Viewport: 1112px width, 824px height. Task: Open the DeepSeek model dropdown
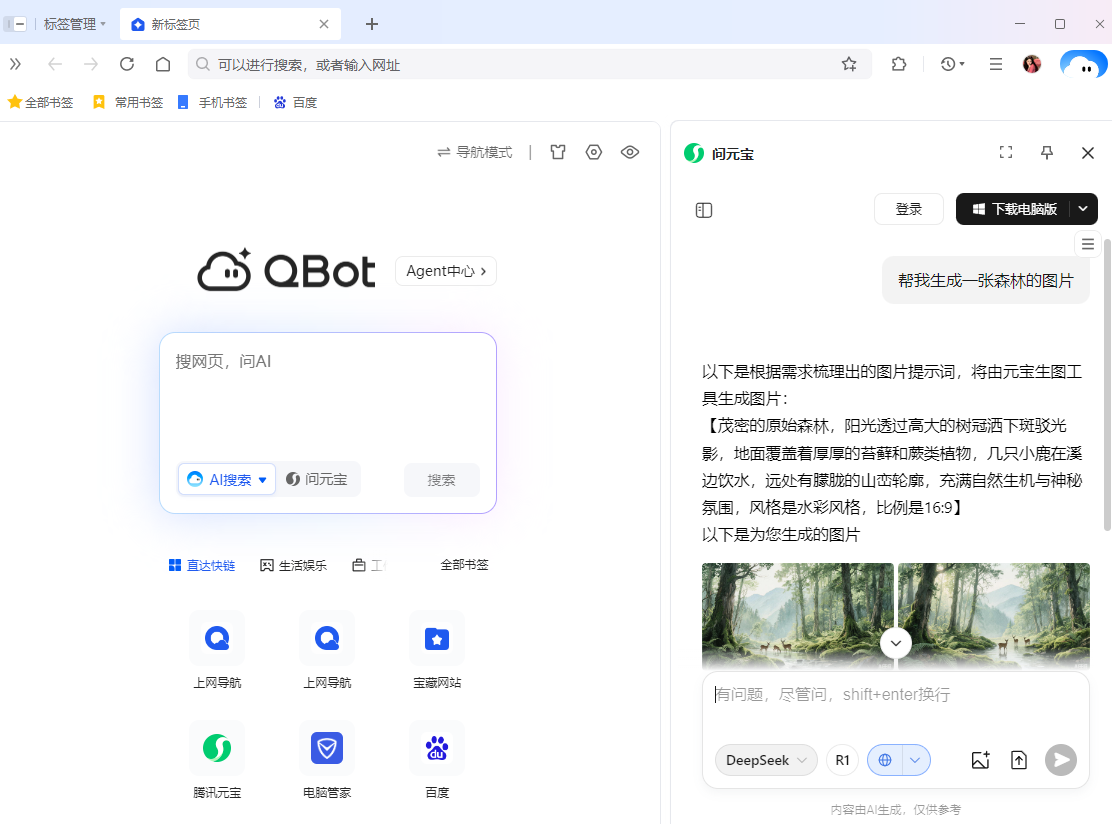click(x=765, y=760)
